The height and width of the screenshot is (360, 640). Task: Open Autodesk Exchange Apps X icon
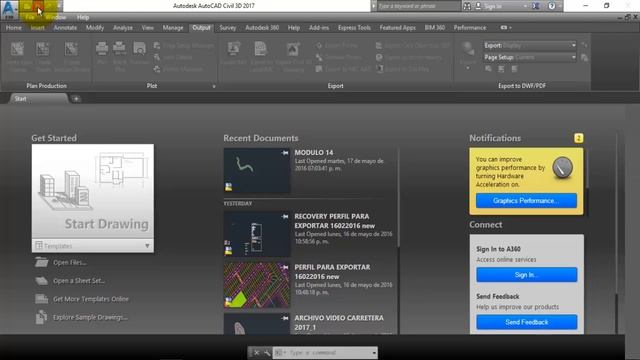click(536, 6)
